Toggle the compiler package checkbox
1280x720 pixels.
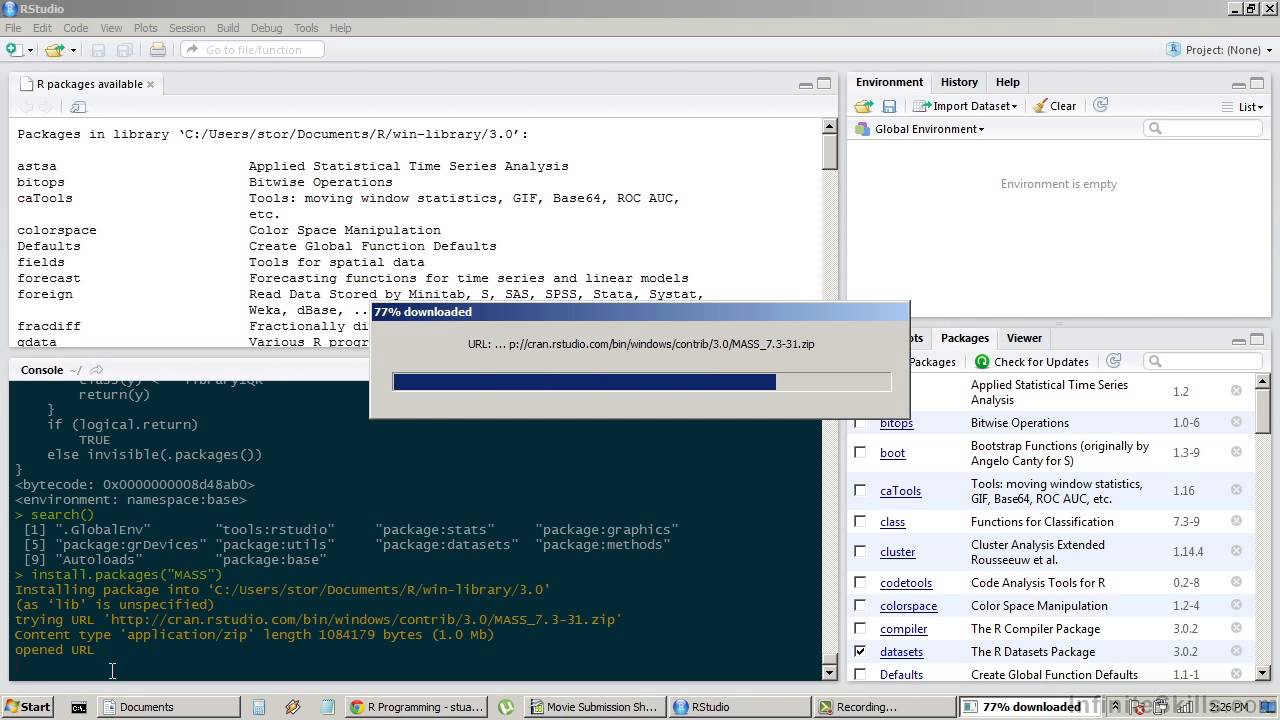[860, 629]
